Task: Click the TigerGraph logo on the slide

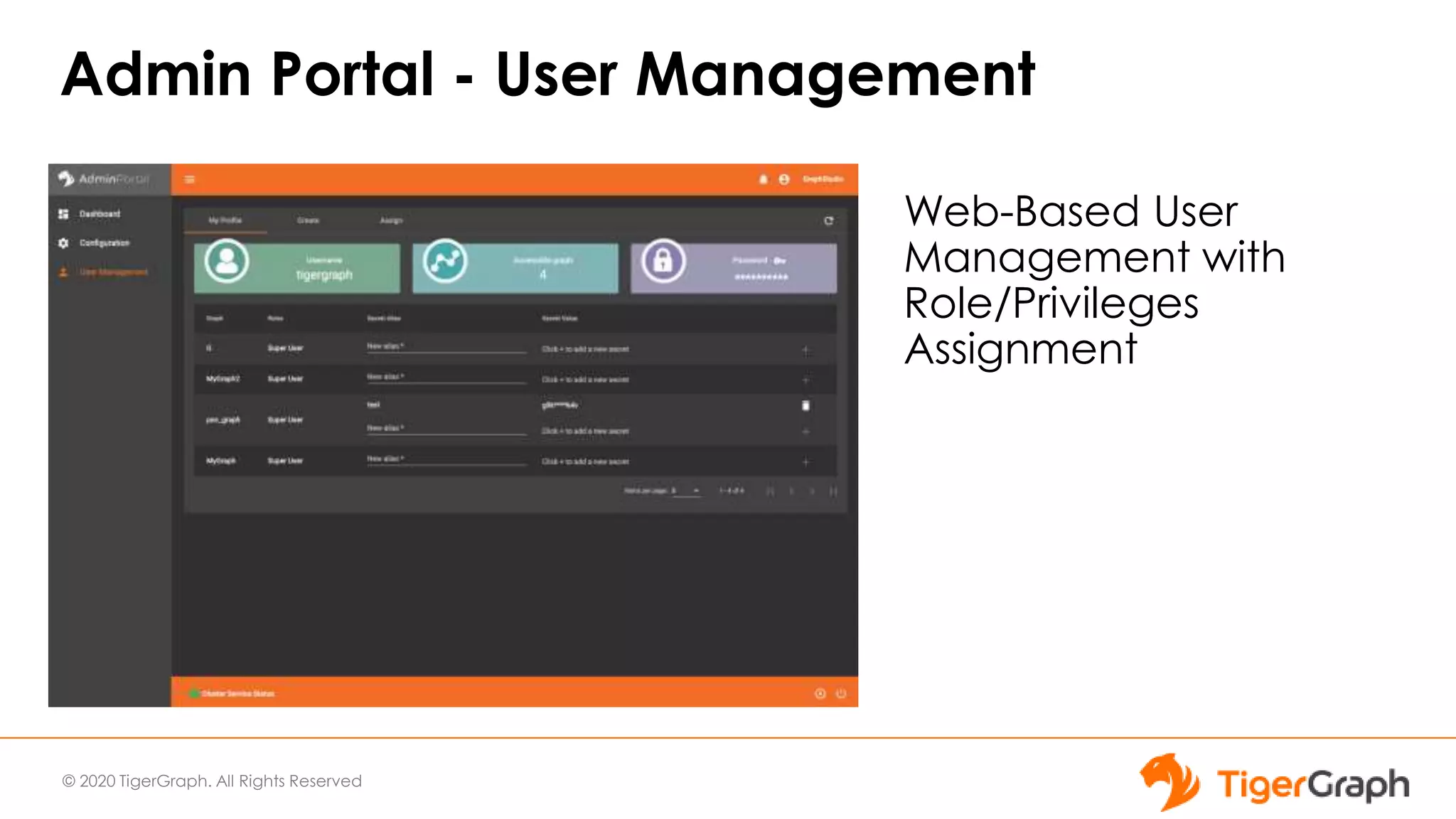Action: click(x=1274, y=783)
